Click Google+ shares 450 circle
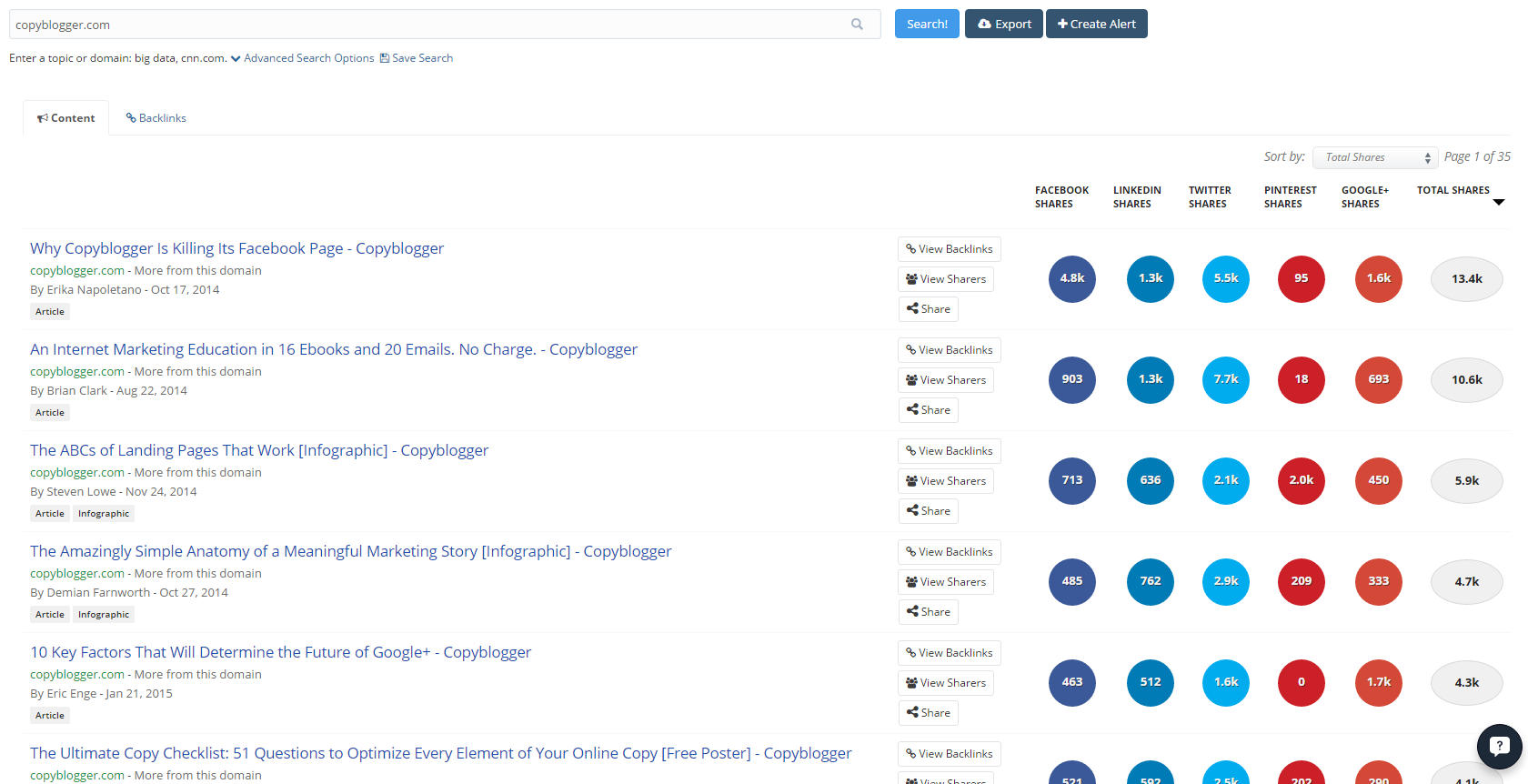The height and width of the screenshot is (784, 1528). [x=1379, y=481]
